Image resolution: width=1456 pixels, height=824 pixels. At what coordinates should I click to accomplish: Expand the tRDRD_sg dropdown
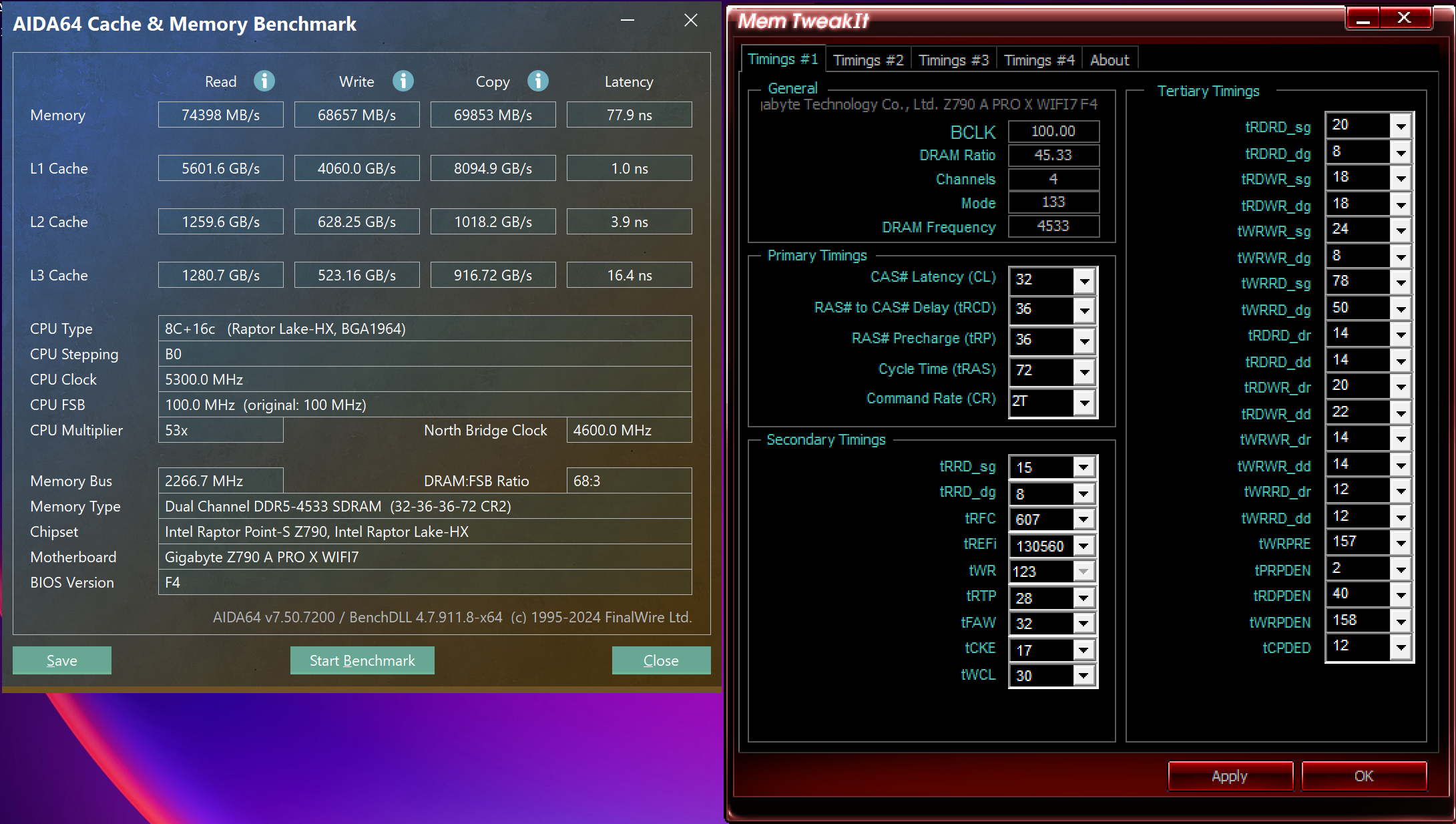(x=1401, y=126)
